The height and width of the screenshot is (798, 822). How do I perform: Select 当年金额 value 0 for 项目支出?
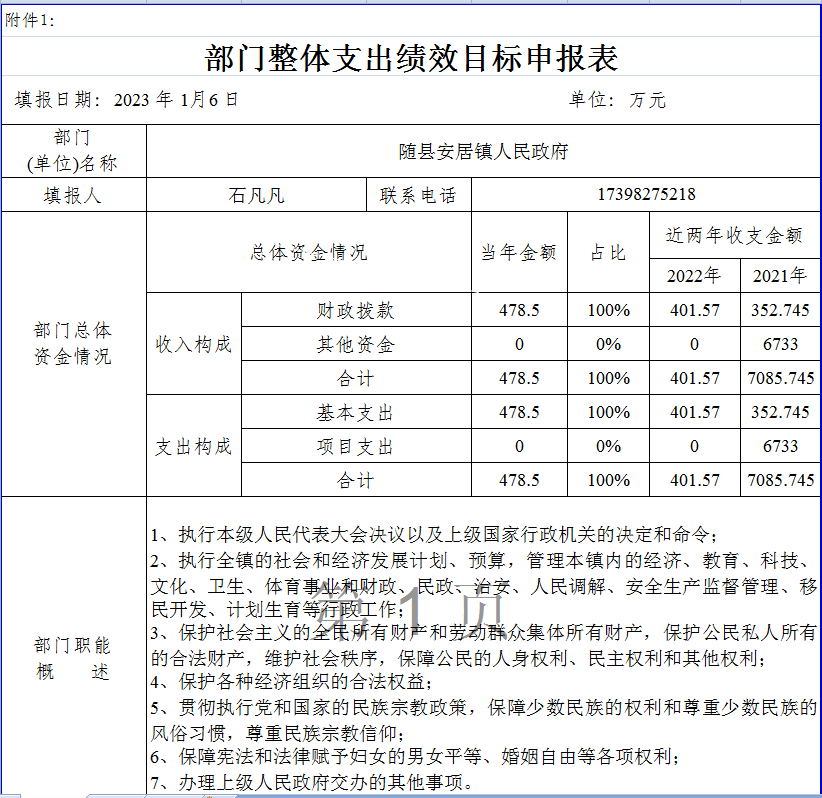click(519, 446)
